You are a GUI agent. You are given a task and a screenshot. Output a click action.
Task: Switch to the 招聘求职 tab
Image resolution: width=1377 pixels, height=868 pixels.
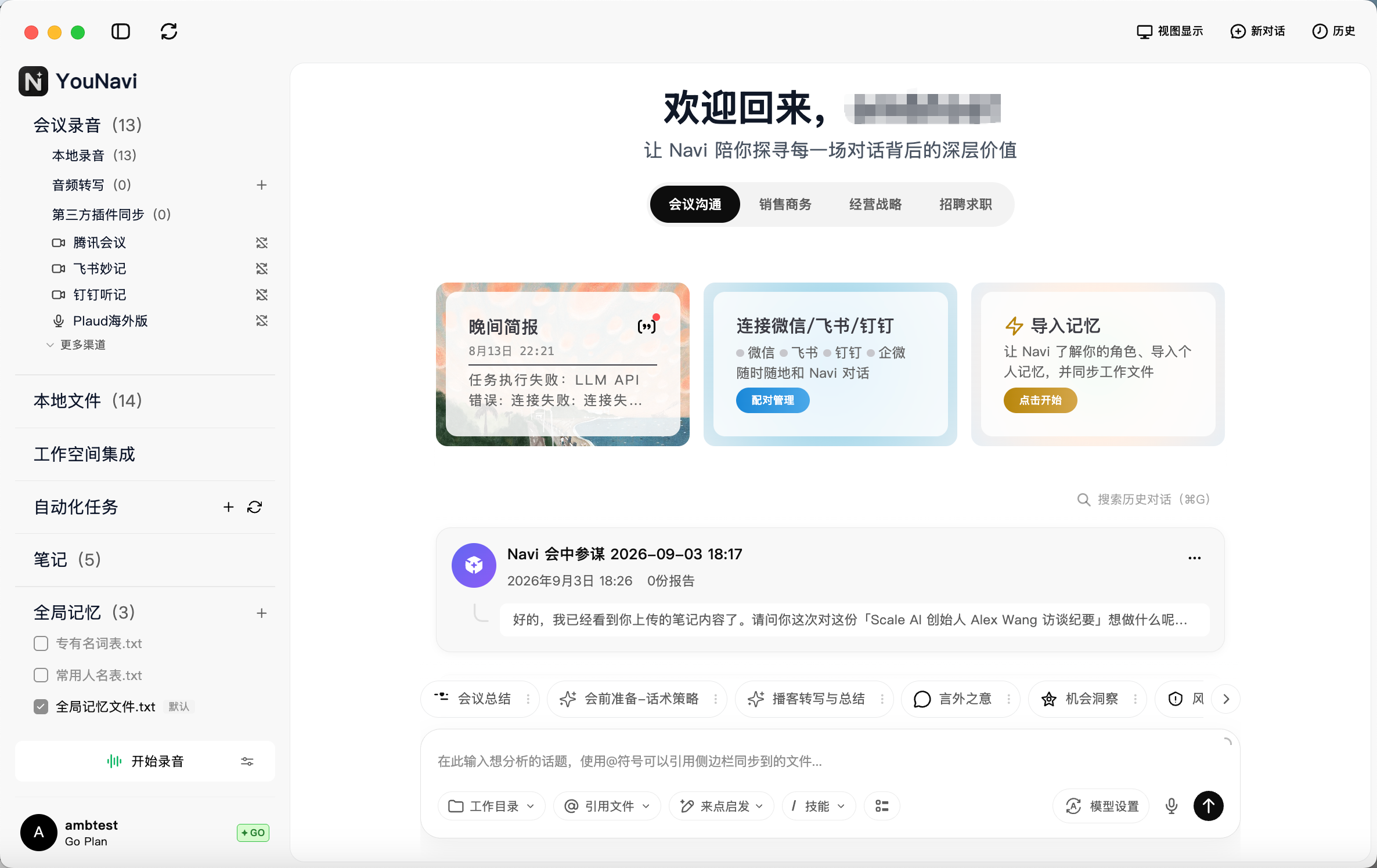pos(966,204)
